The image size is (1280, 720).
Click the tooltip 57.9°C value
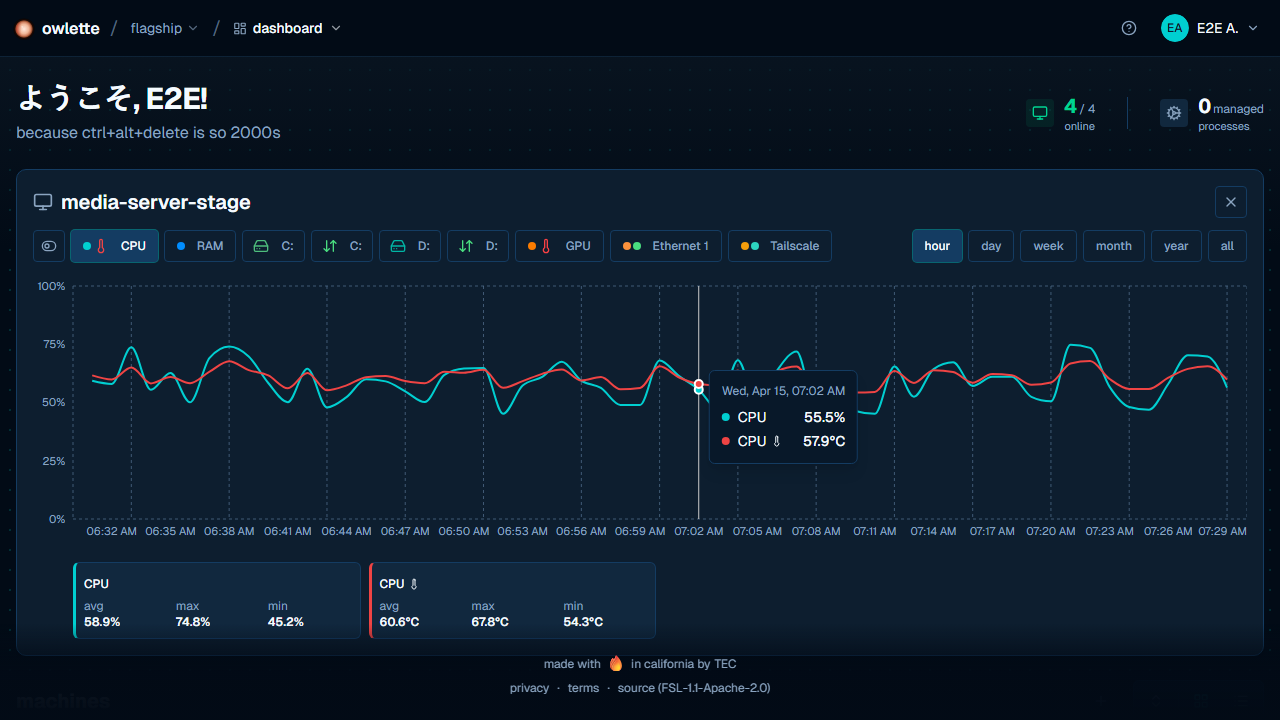click(x=824, y=441)
